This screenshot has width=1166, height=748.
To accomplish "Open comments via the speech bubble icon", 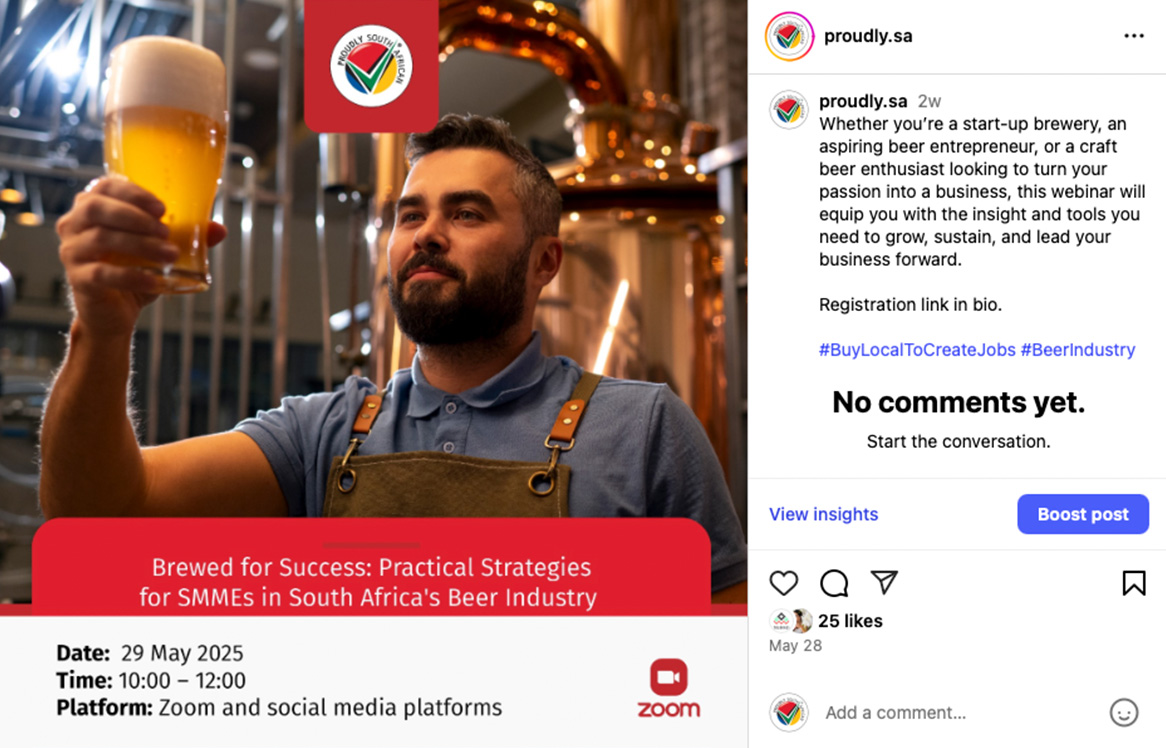I will coord(834,583).
